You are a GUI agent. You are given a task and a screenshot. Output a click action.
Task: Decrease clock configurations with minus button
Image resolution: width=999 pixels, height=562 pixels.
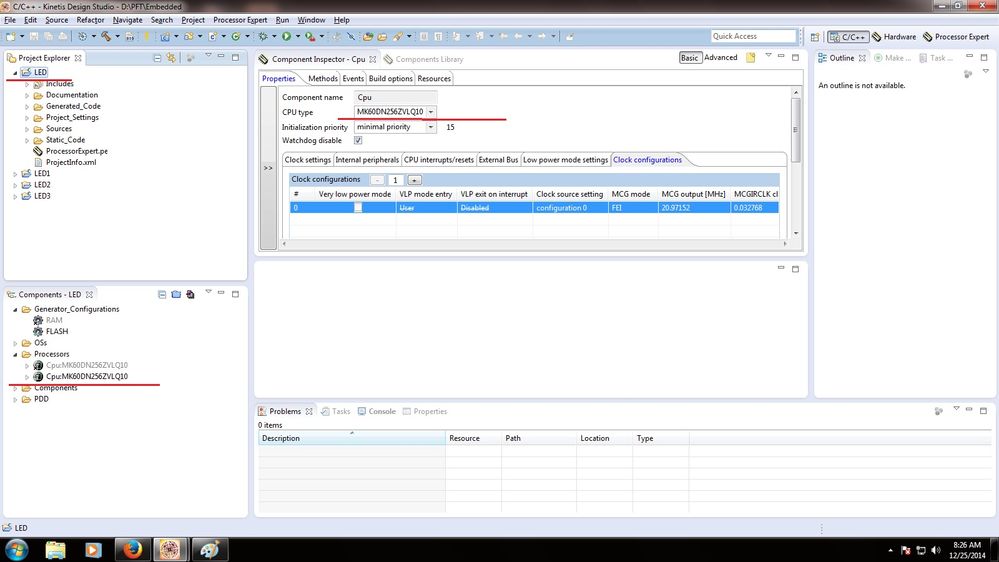tap(377, 180)
